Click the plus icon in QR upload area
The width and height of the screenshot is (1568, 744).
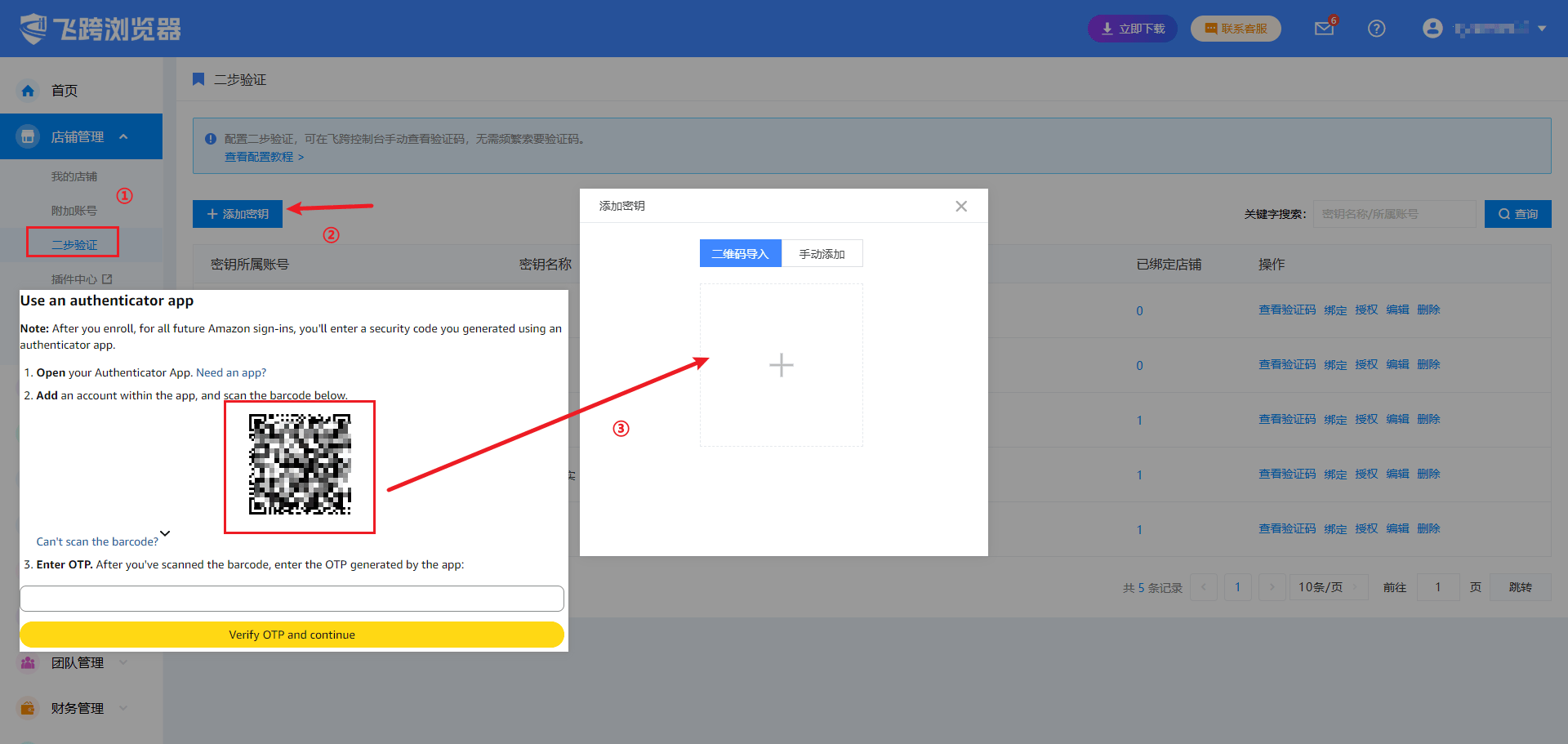point(781,365)
